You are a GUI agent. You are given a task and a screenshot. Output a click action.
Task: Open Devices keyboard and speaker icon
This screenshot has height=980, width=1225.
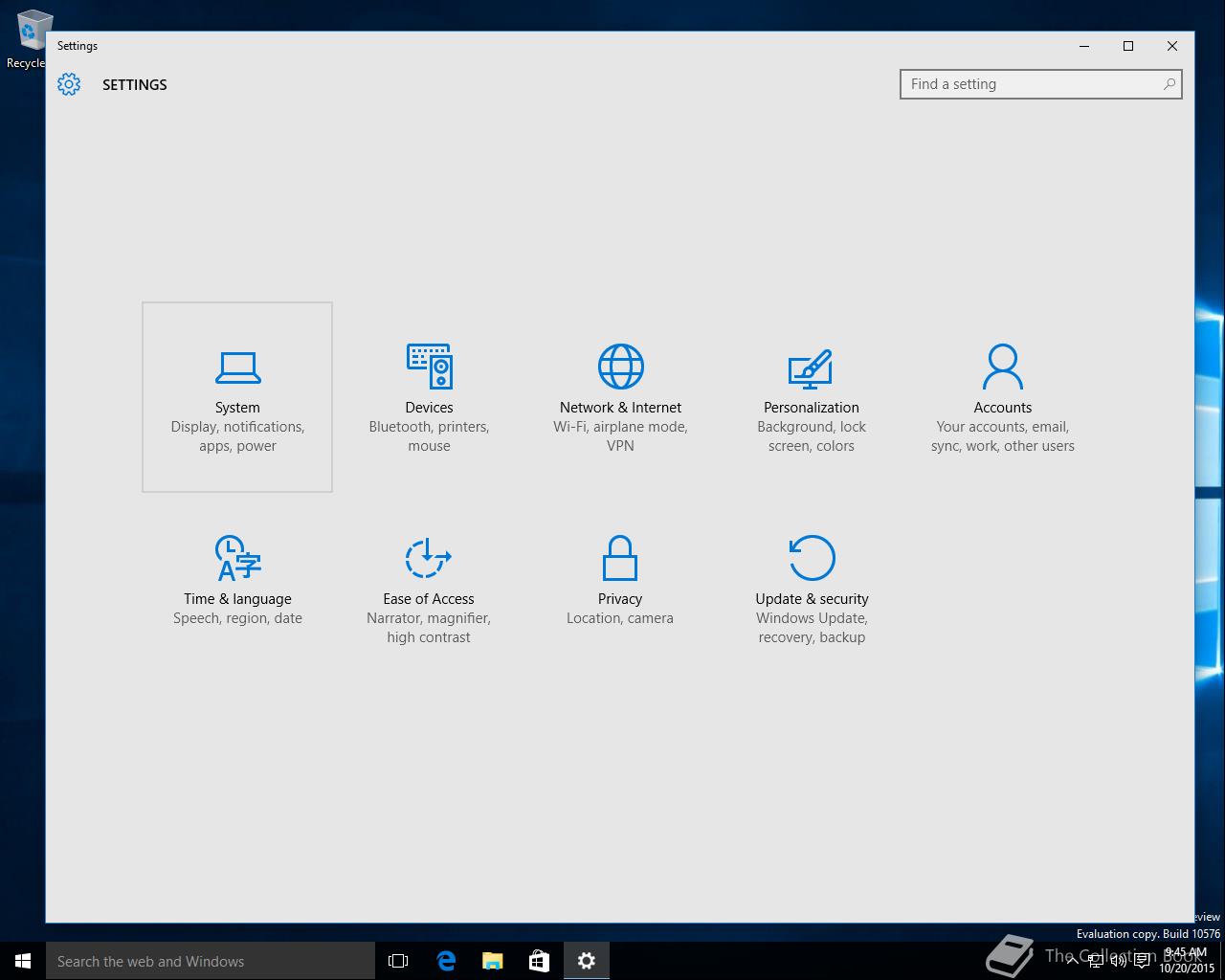(x=429, y=367)
